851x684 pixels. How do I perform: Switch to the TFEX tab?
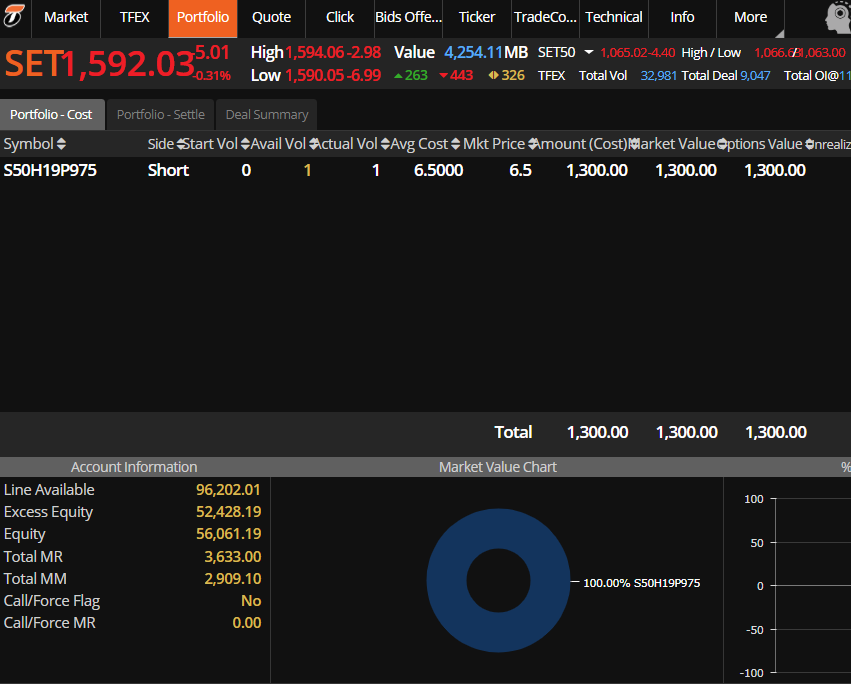click(x=135, y=17)
